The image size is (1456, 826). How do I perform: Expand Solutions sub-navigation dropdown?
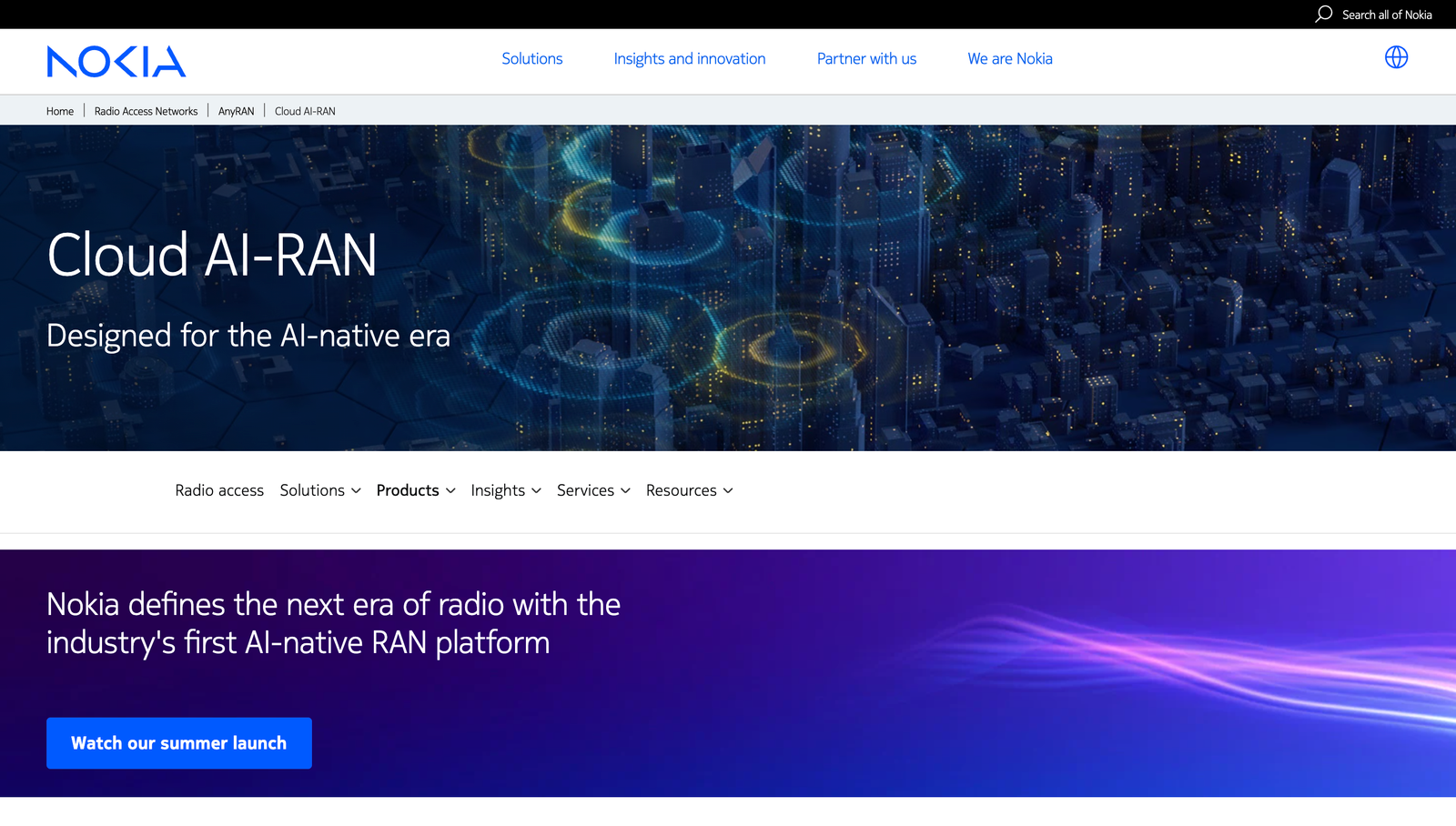pos(320,490)
